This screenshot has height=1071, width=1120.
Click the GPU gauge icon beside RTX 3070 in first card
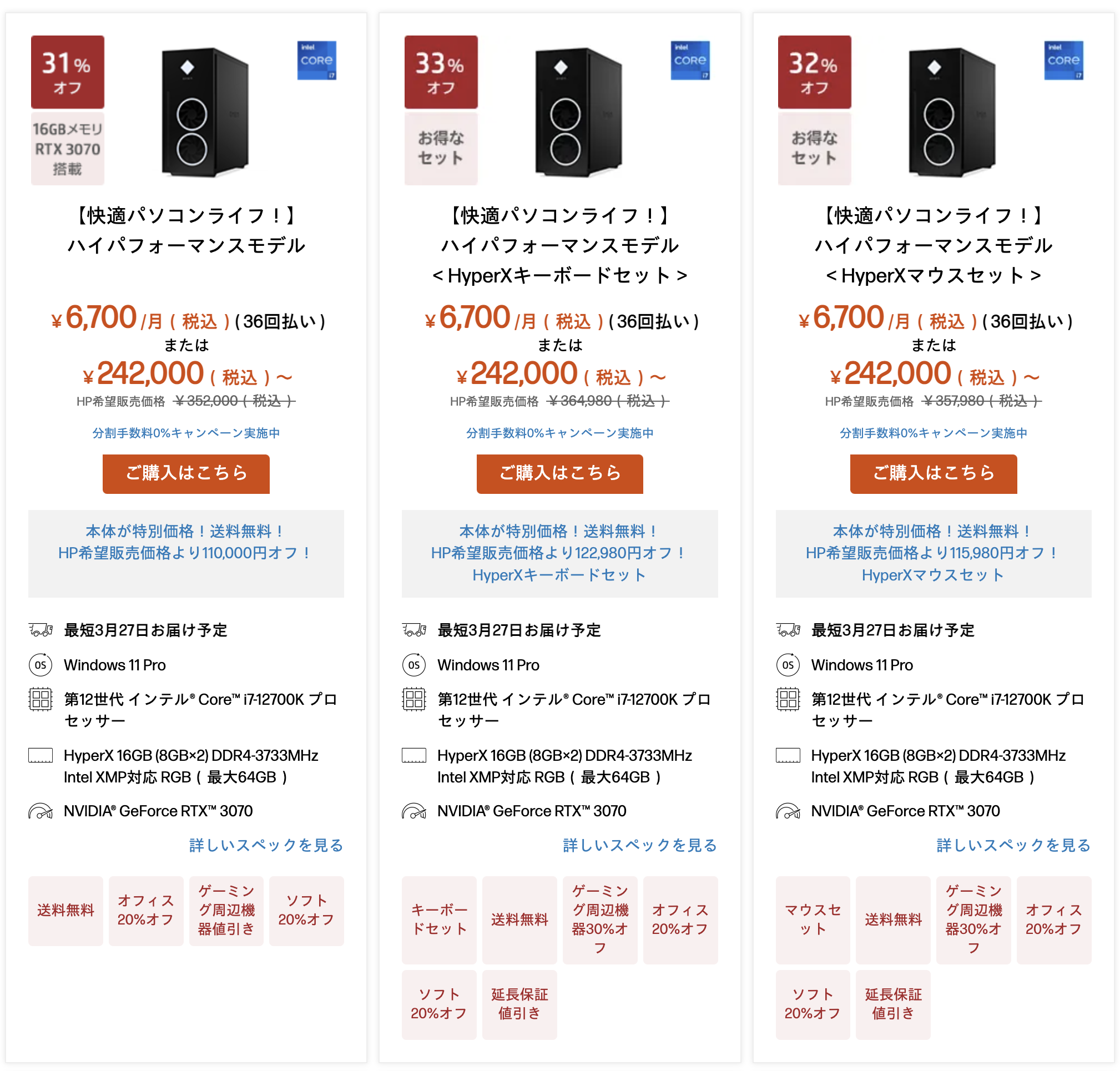pyautogui.click(x=41, y=811)
